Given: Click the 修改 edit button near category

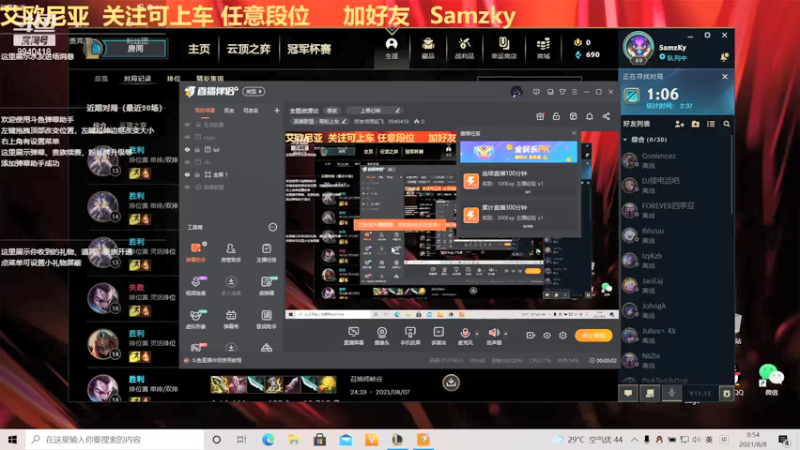Looking at the screenshot, I should (332, 110).
